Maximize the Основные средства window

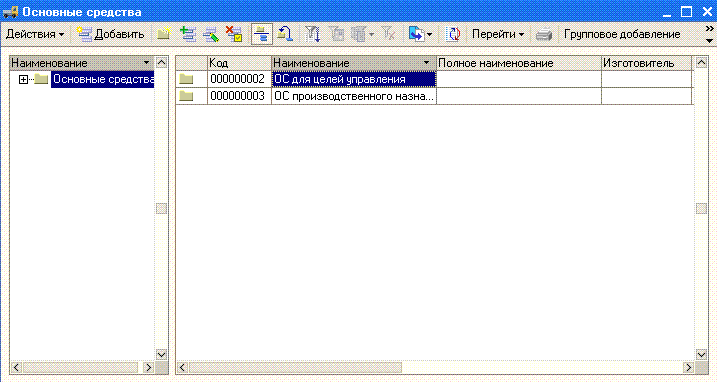click(686, 12)
